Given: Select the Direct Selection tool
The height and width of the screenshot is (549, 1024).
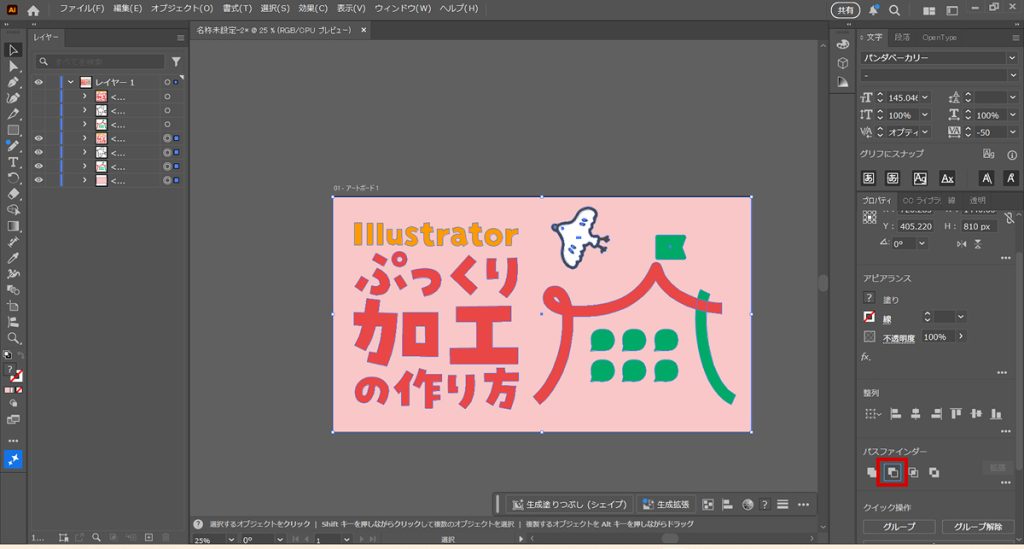Looking at the screenshot, I should click(x=14, y=66).
